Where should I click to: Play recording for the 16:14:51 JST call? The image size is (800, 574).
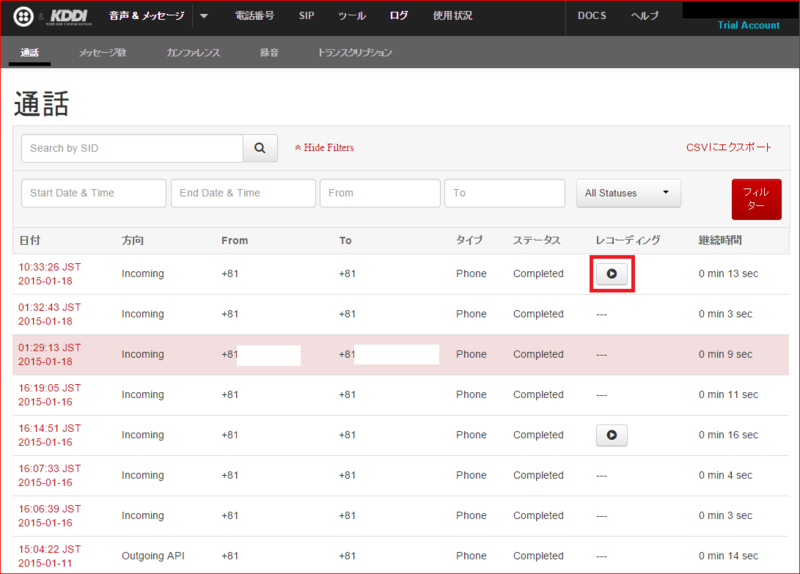click(612, 435)
